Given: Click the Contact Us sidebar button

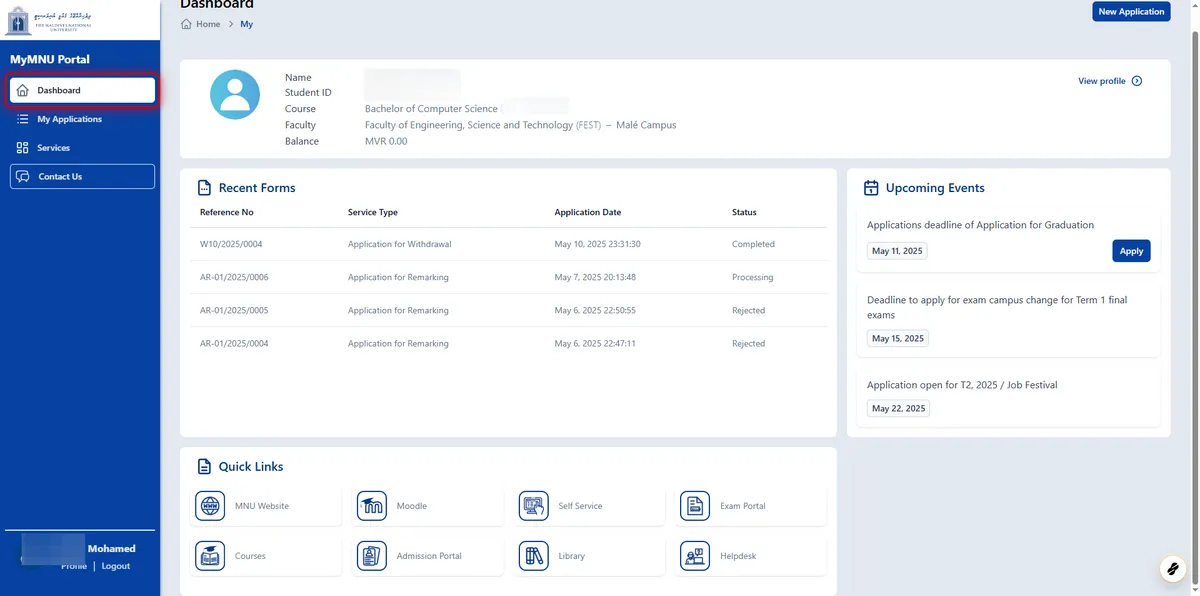Looking at the screenshot, I should point(82,176).
